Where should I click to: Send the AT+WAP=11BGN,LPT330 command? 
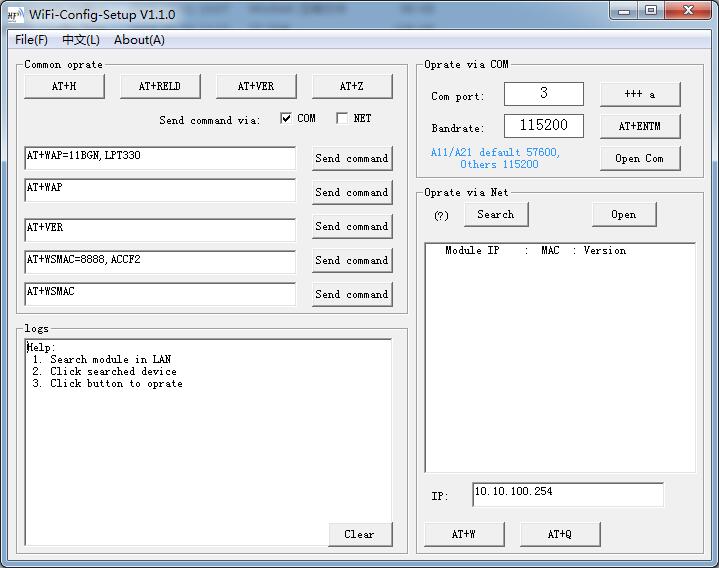[351, 159]
